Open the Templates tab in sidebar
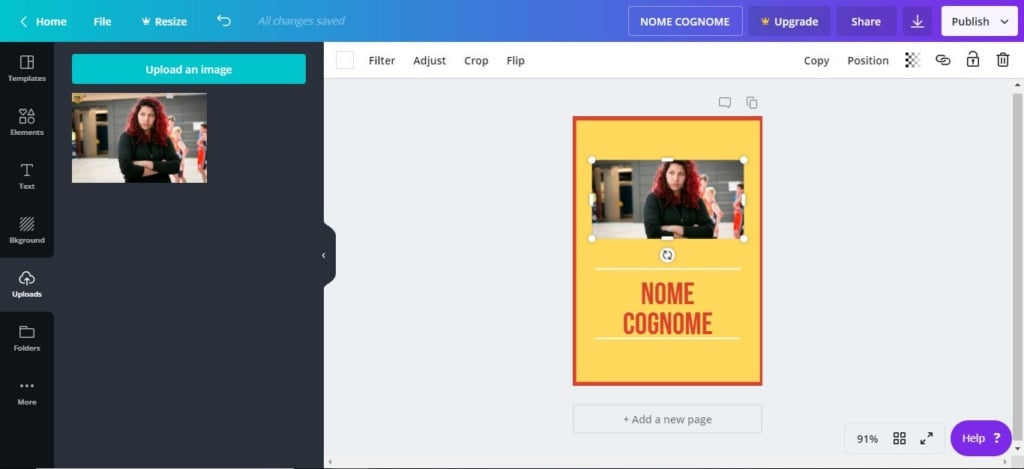 pos(27,68)
